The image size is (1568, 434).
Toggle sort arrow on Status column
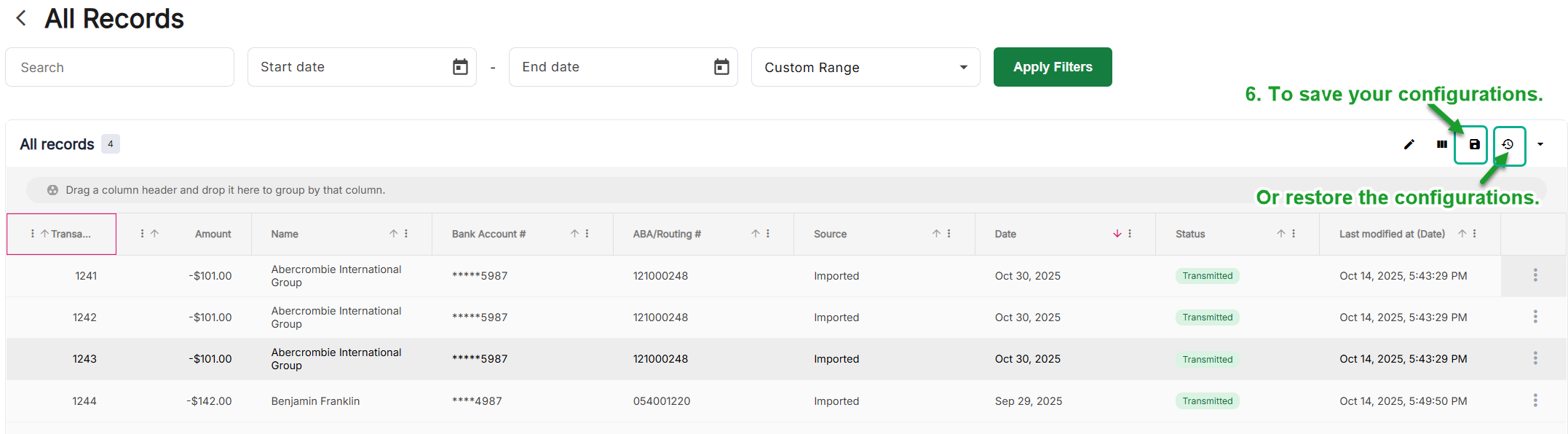(x=1280, y=234)
